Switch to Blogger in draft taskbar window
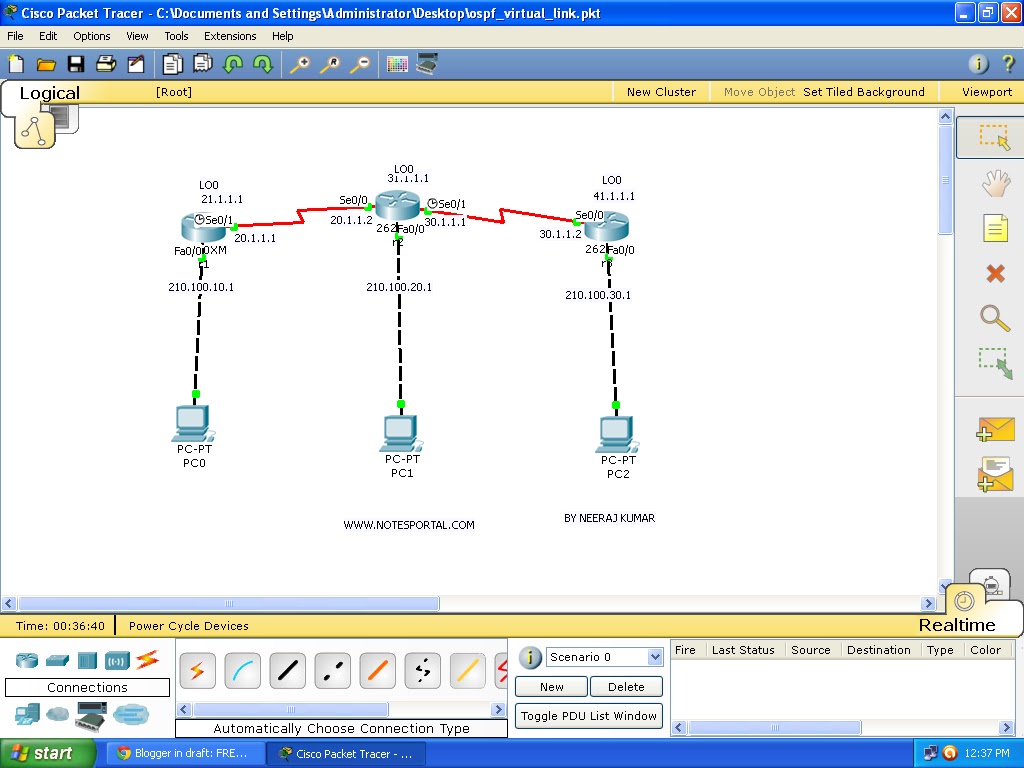This screenshot has height=768, width=1024. (184, 753)
